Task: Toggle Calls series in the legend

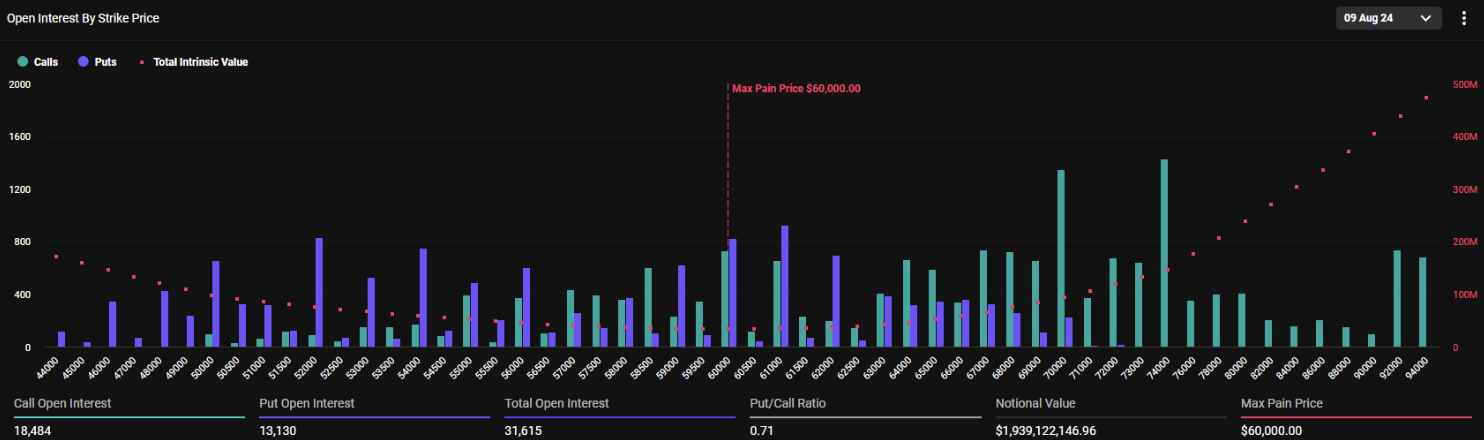Action: tap(45, 62)
